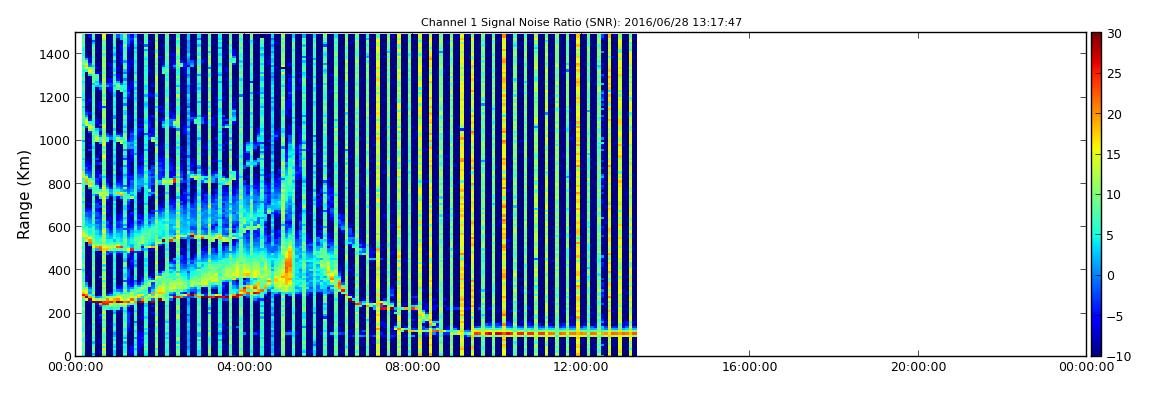Click the colorbar value −5 label

tap(1113, 316)
